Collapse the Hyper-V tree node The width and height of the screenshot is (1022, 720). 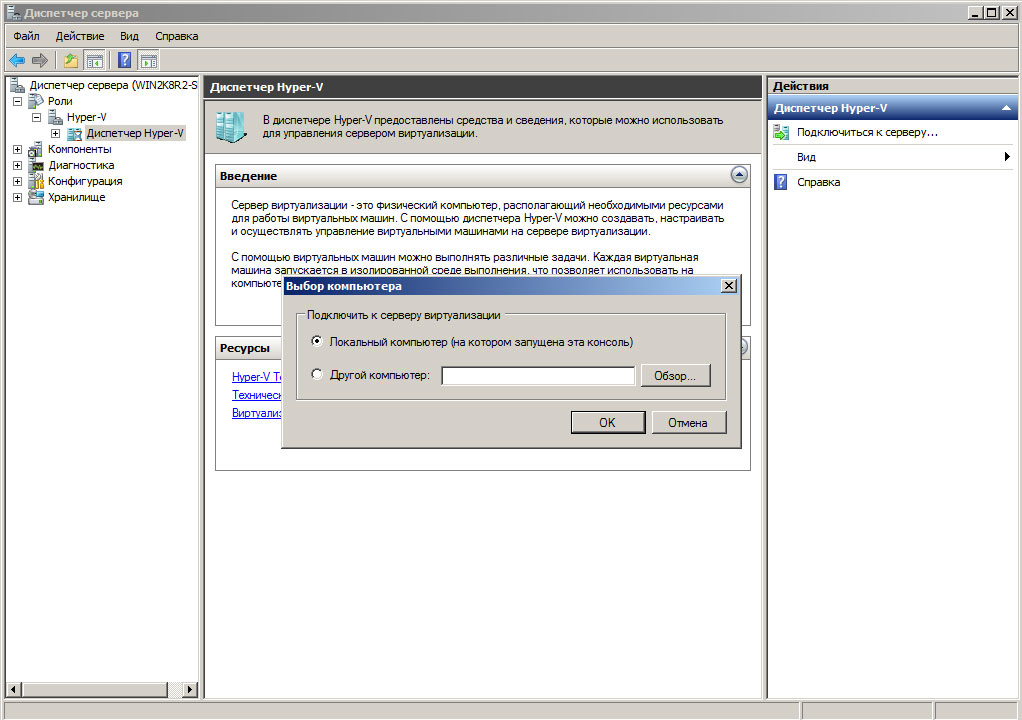point(36,117)
